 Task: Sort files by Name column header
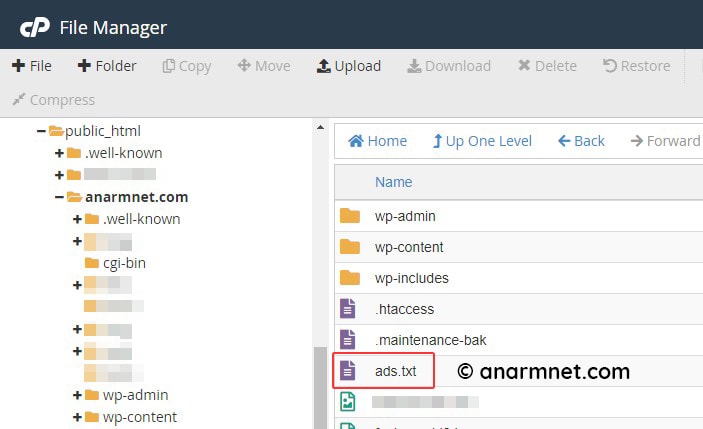393,182
